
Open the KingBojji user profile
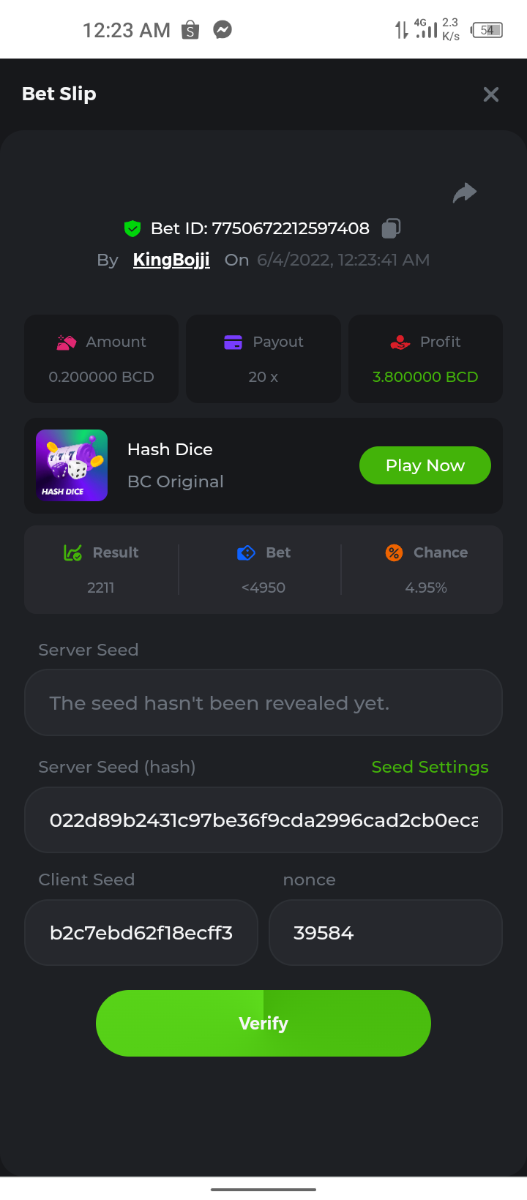[171, 260]
